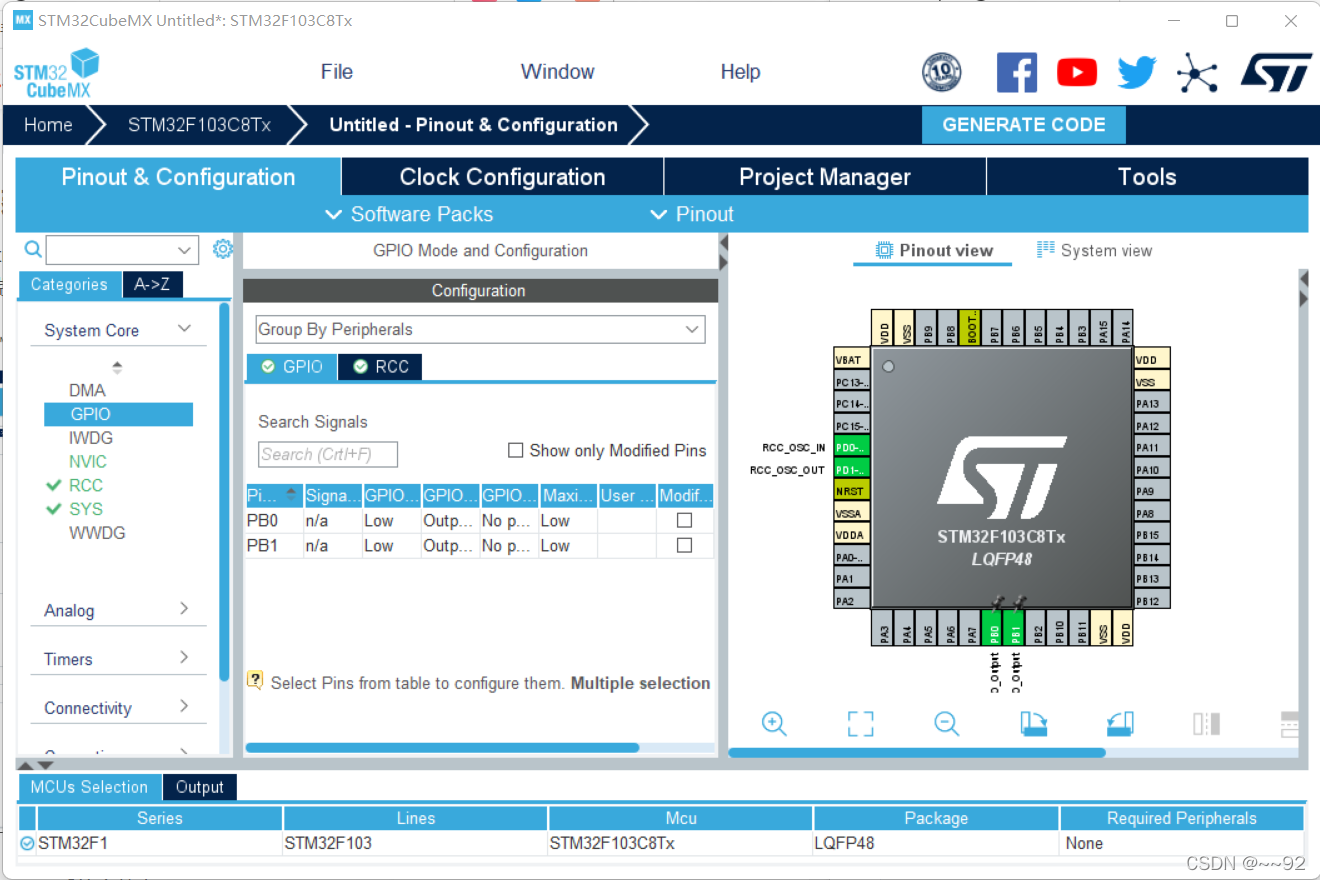
Task: Open the RCC configuration tab
Action: tap(381, 367)
